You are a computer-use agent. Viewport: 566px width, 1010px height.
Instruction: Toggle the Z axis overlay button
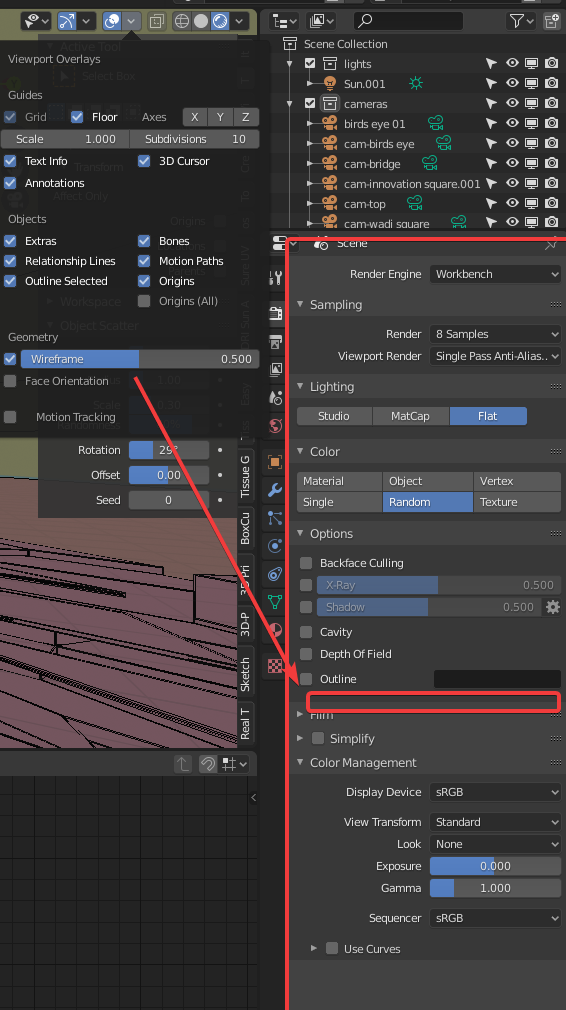245,117
